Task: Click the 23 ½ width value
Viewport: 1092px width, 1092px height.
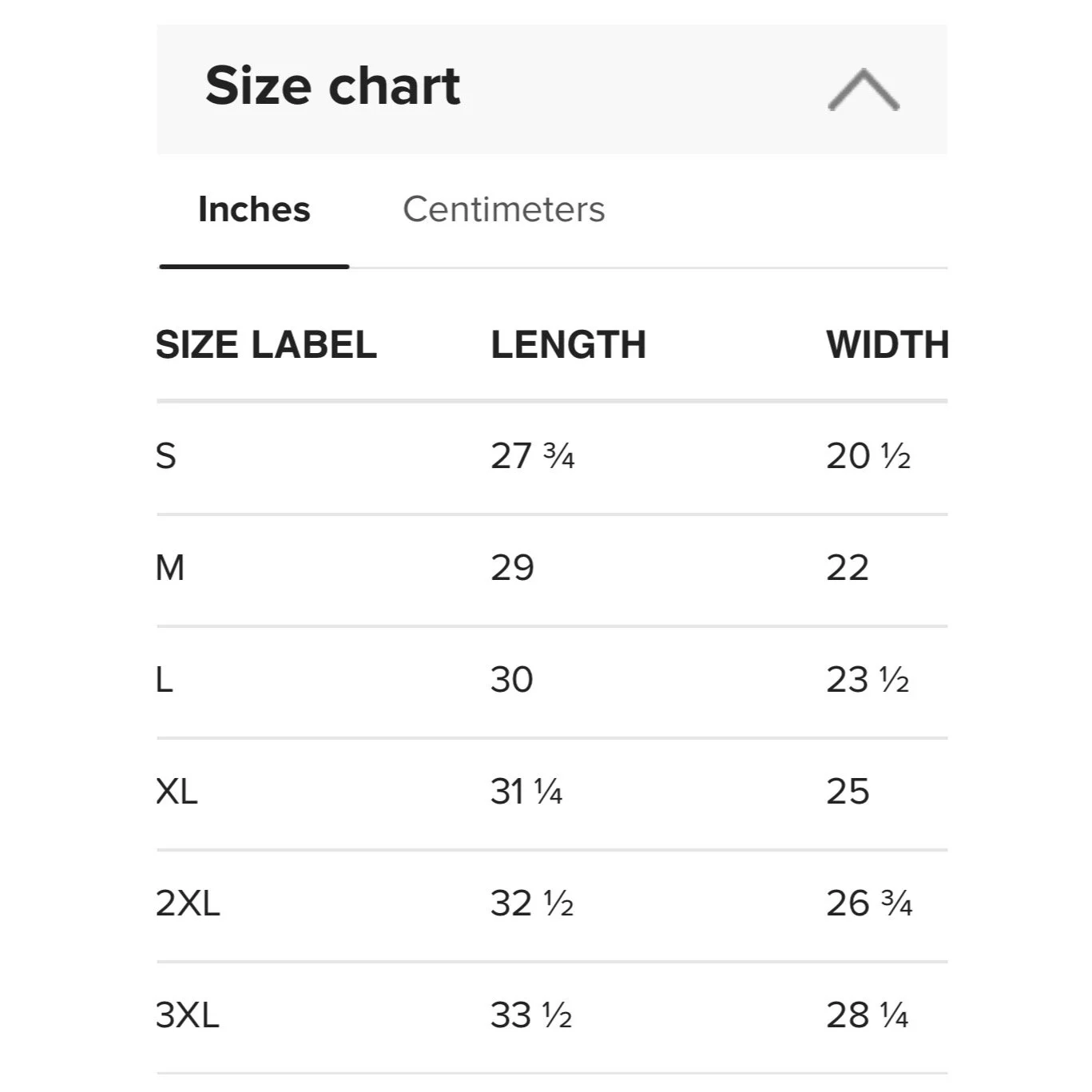Action: click(868, 681)
